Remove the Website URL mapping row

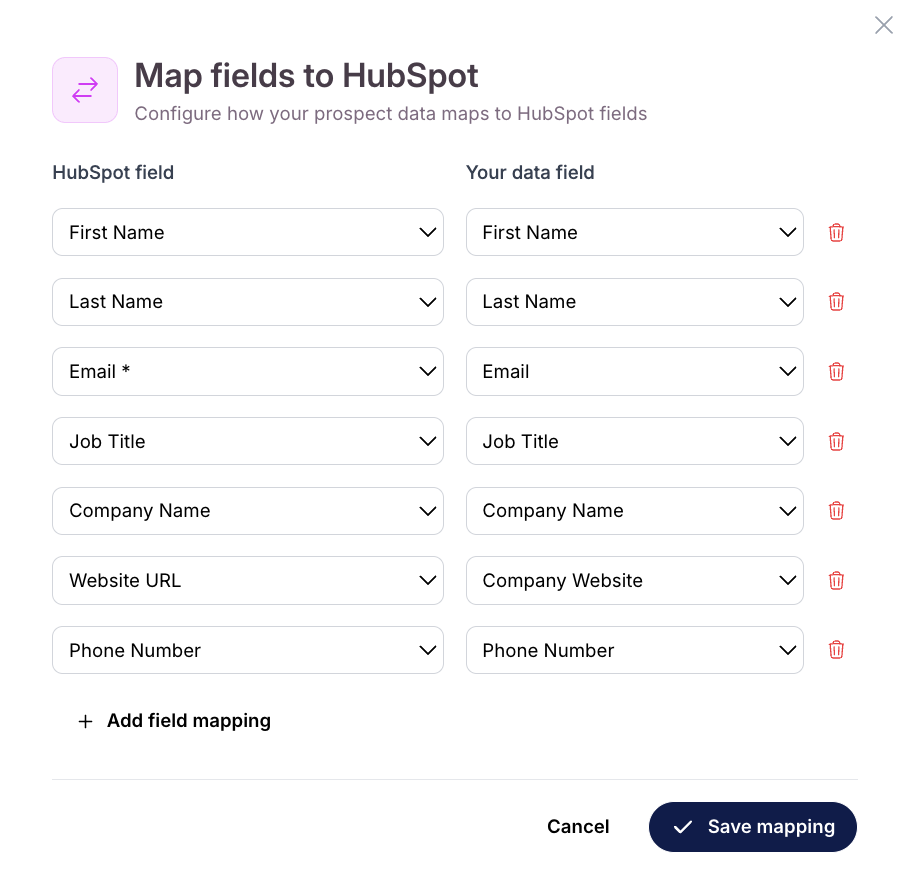coord(836,580)
